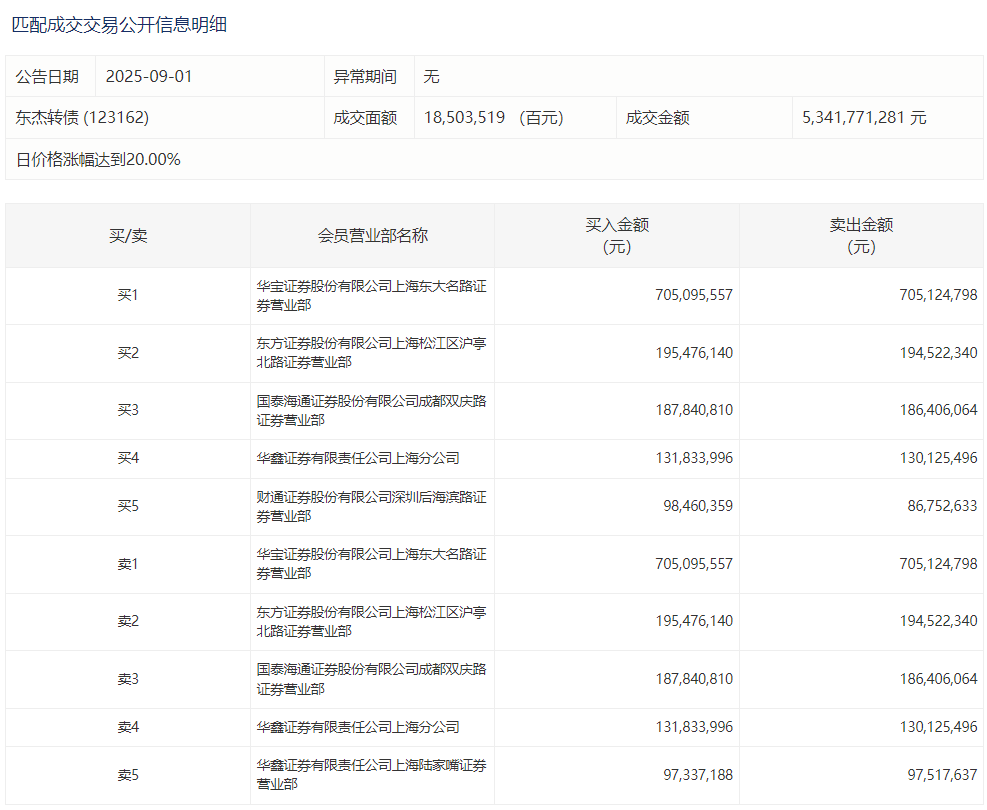Click the 买4 row label
Image resolution: width=987 pixels, height=810 pixels.
point(128,459)
